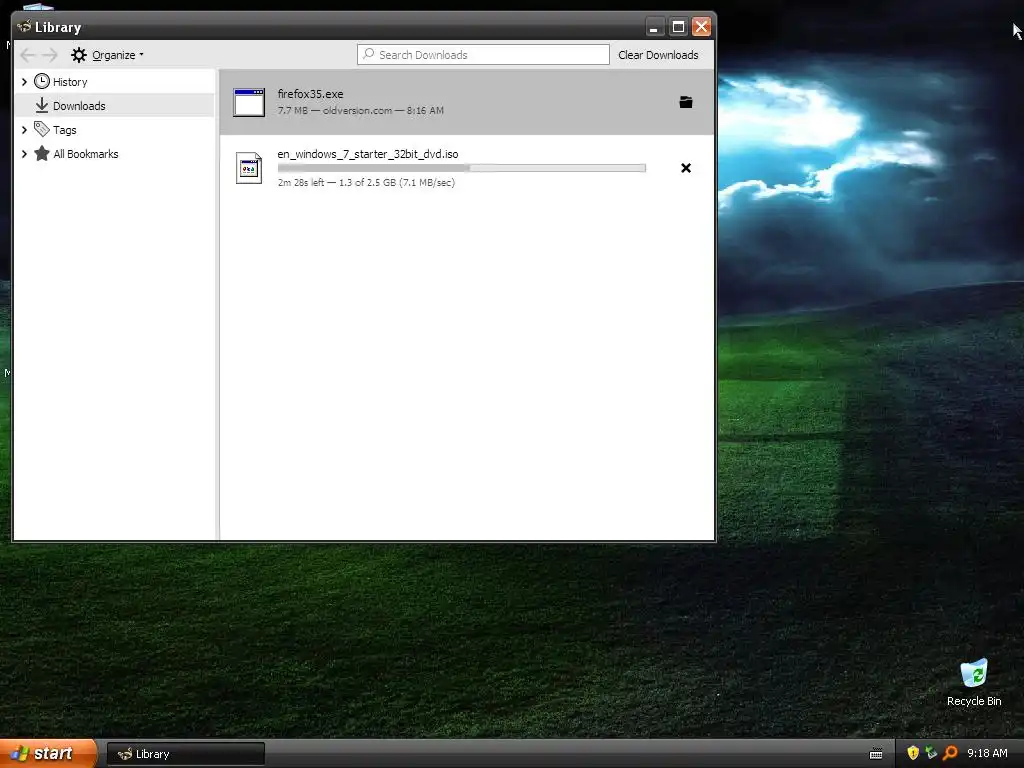Click the security shield tray icon
1024x768 pixels.
(913, 753)
